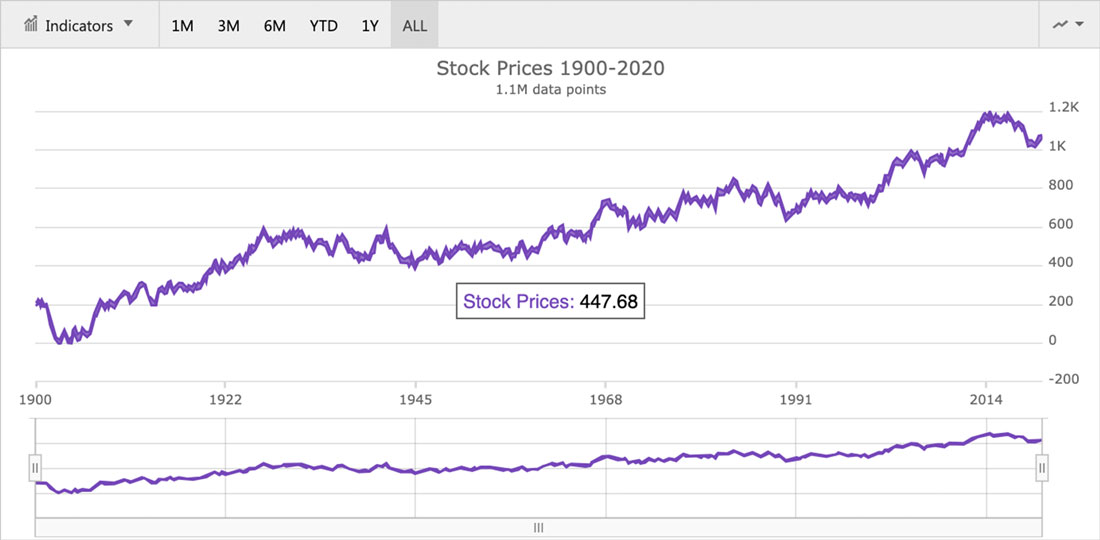Viewport: 1100px width, 540px height.
Task: Activate the ALL period button
Action: click(x=415, y=26)
